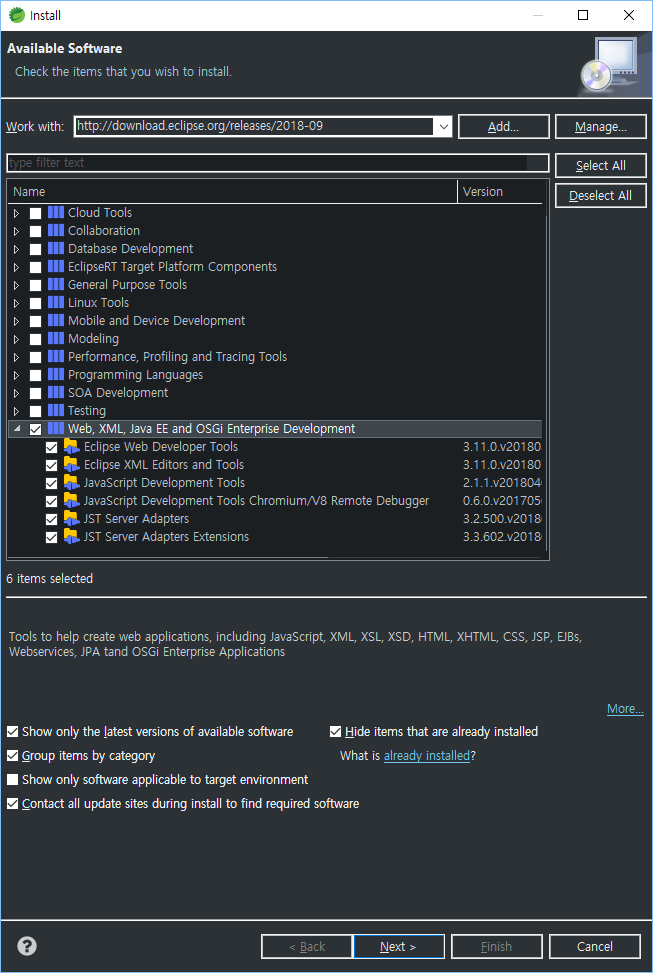Screen dimensions: 653x973
Task: Select Eclipse XML Editors and Tools text
Action: tap(164, 465)
